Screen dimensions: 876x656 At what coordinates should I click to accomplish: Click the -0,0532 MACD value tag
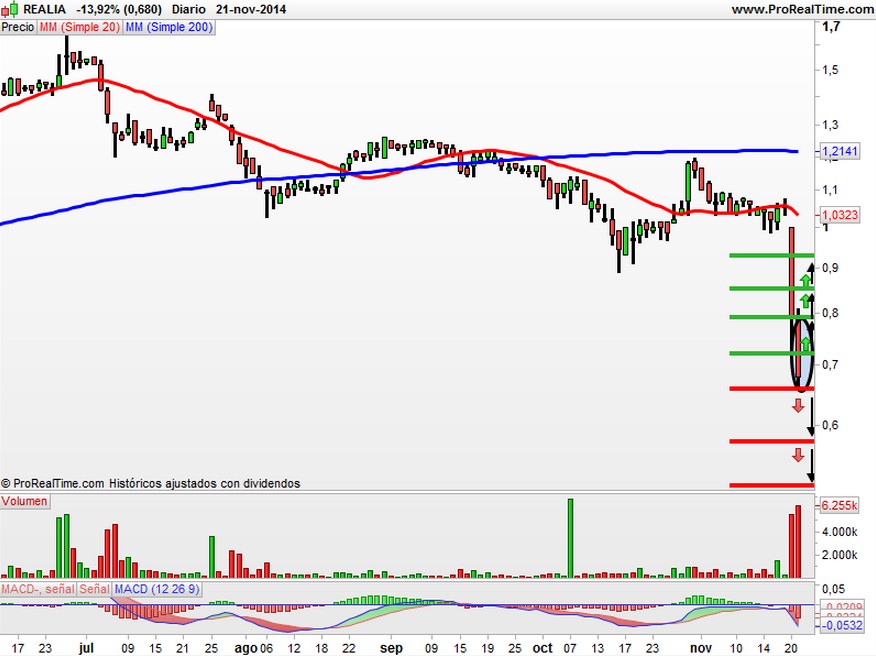point(842,625)
